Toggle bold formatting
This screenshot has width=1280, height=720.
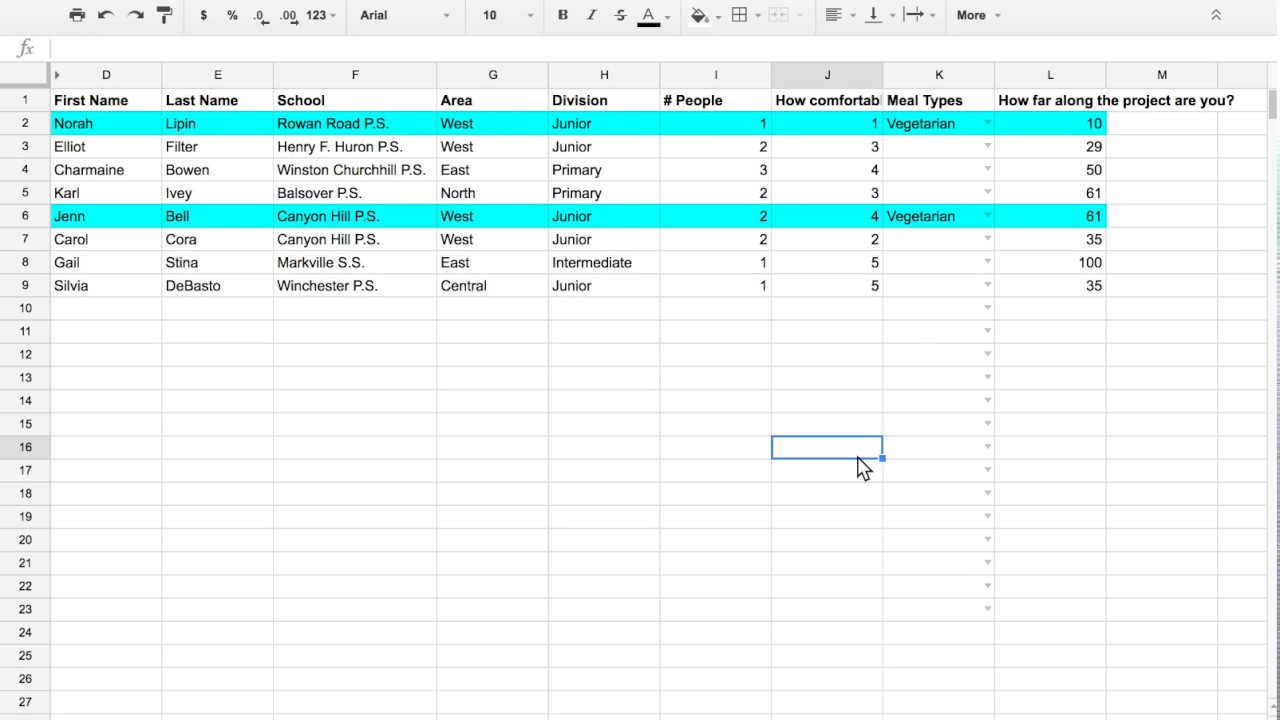pyautogui.click(x=563, y=15)
